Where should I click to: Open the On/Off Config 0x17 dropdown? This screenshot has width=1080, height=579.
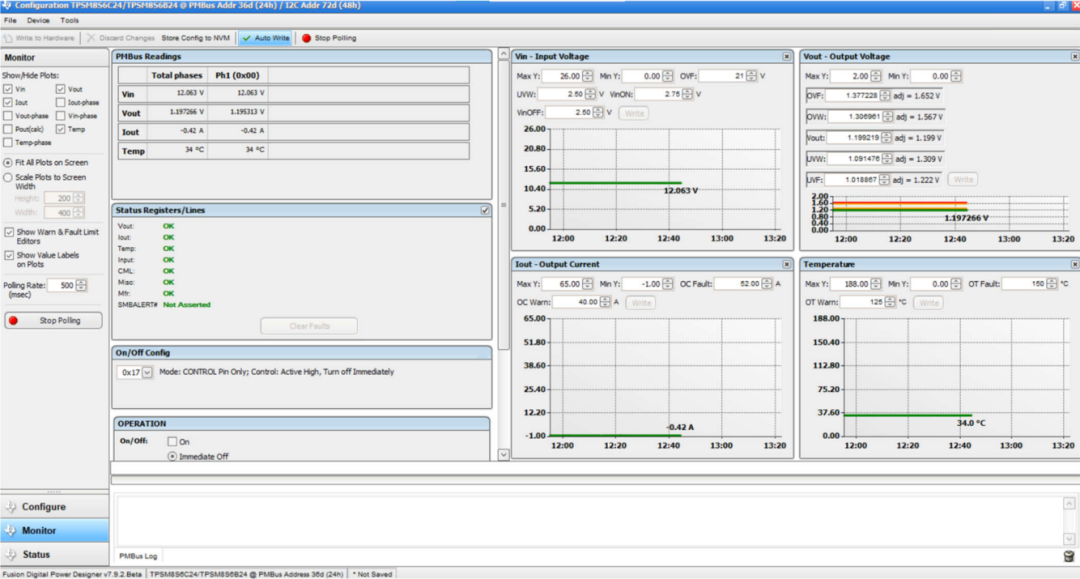[147, 372]
